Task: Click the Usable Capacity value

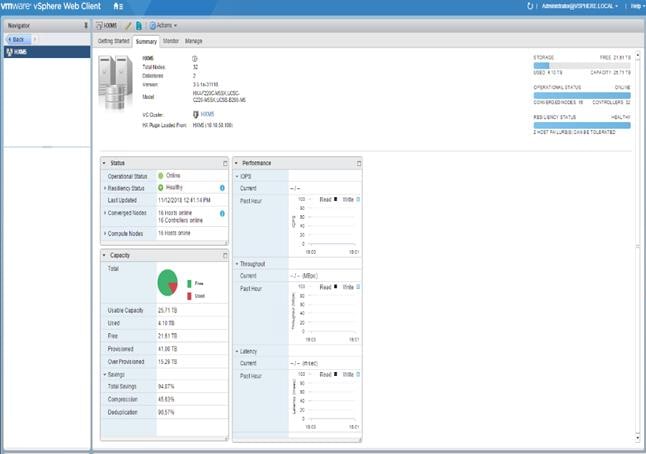Action: tap(167, 311)
